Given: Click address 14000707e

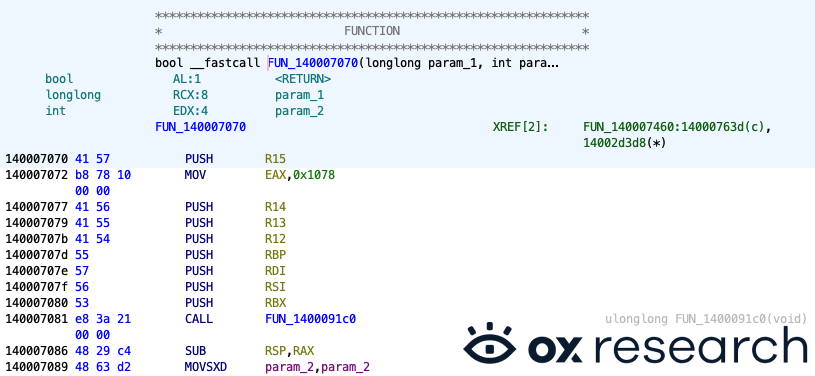Looking at the screenshot, I should coord(37,270).
